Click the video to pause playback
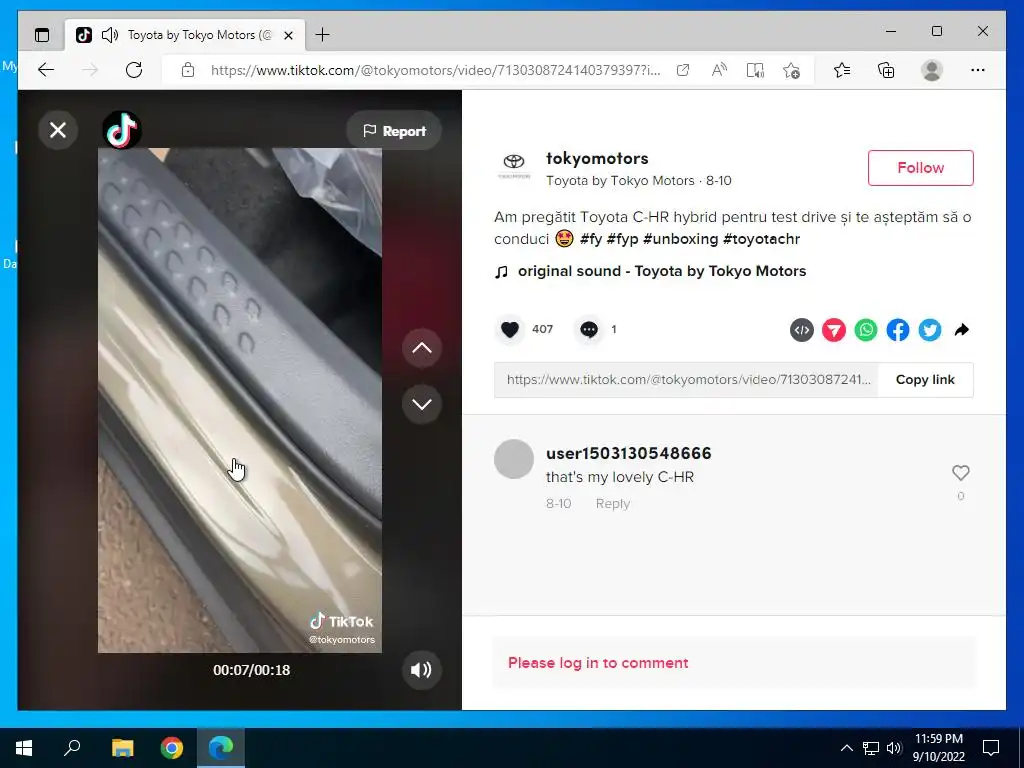 pyautogui.click(x=240, y=400)
